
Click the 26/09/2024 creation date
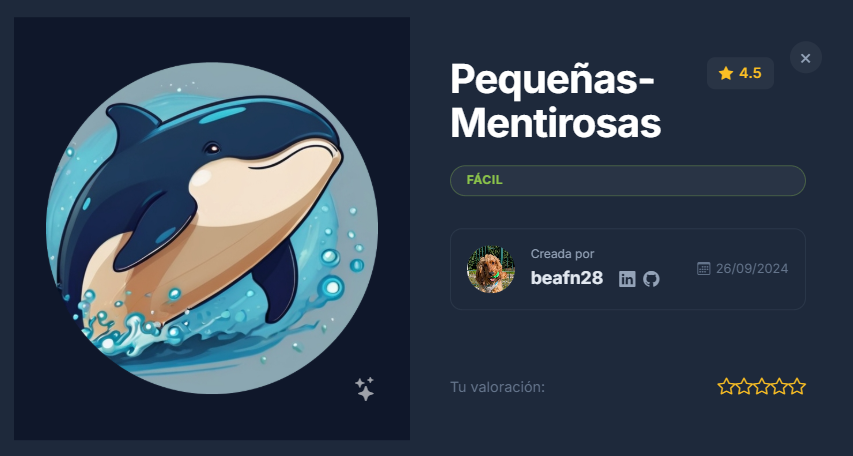[x=752, y=268]
